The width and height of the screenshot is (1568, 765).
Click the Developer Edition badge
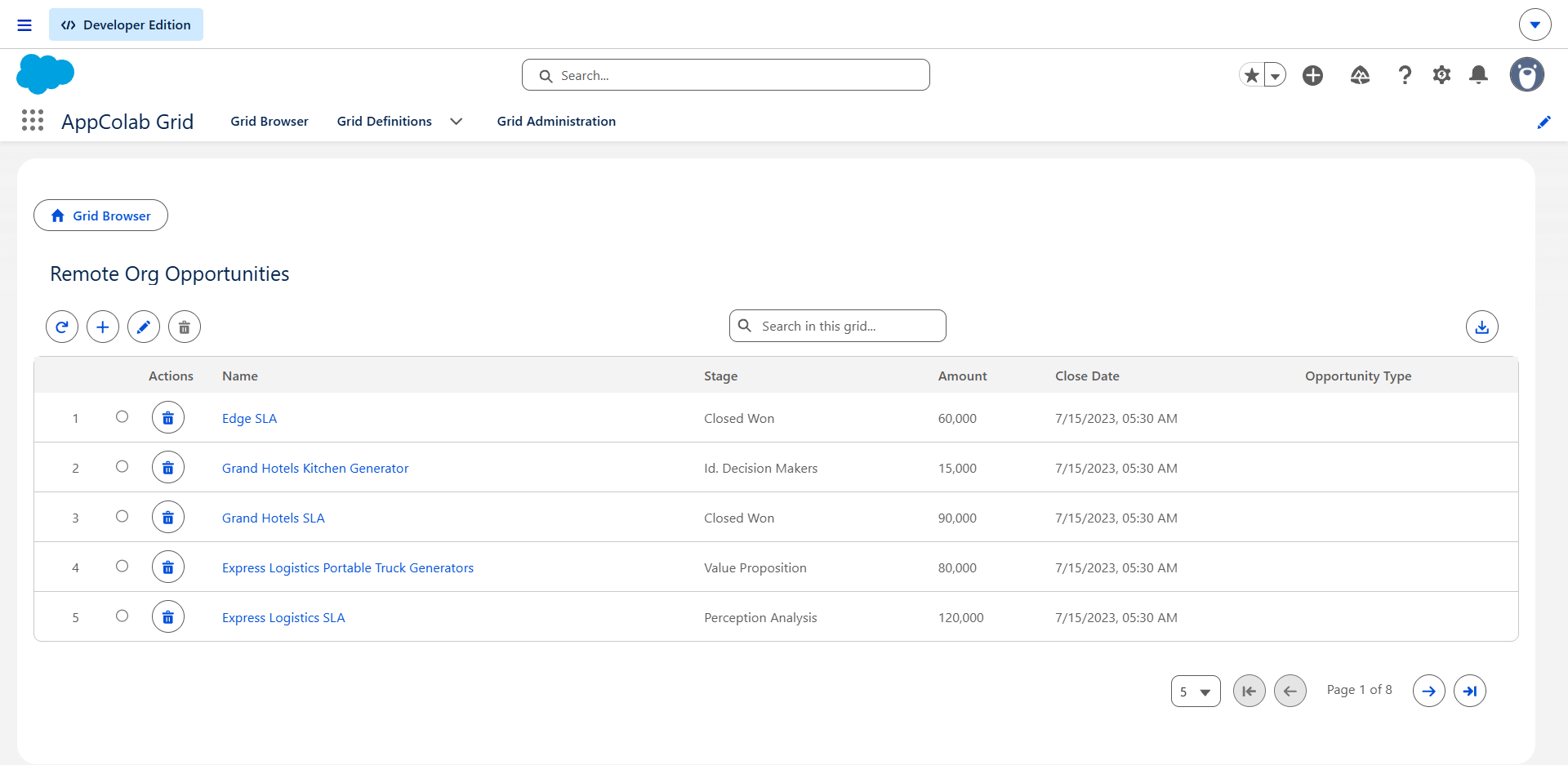click(126, 25)
